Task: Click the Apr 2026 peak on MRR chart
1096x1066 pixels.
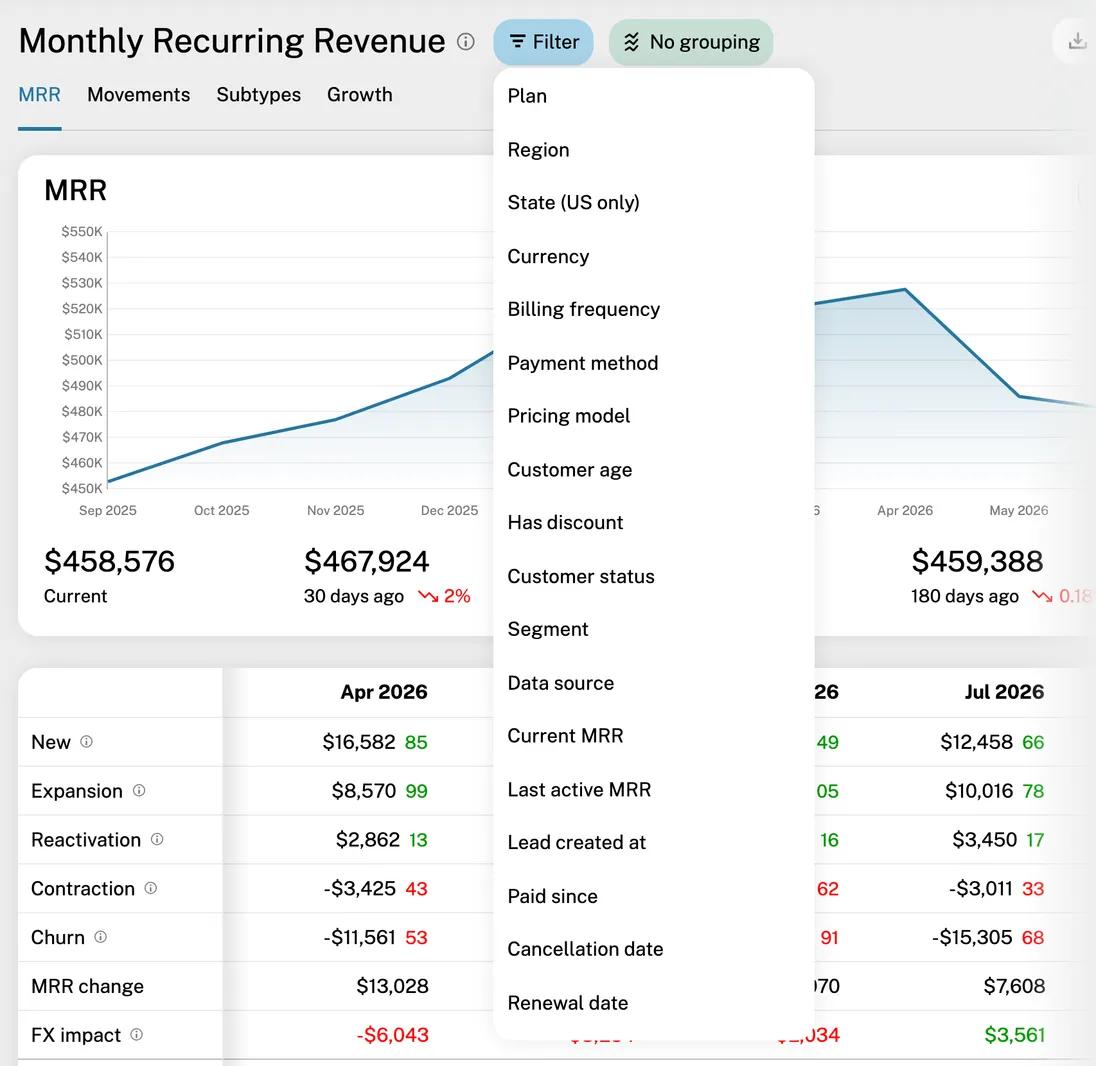Action: pos(905,289)
